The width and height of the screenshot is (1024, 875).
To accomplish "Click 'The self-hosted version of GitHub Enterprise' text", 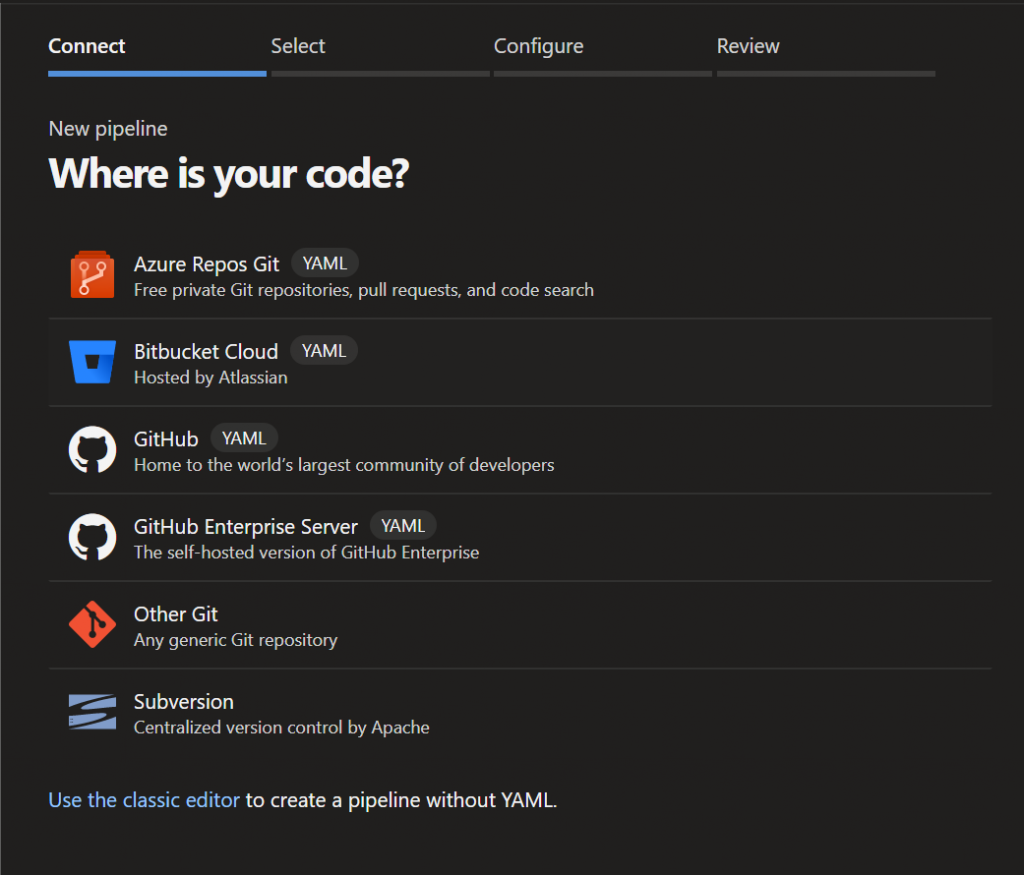I will coord(306,552).
